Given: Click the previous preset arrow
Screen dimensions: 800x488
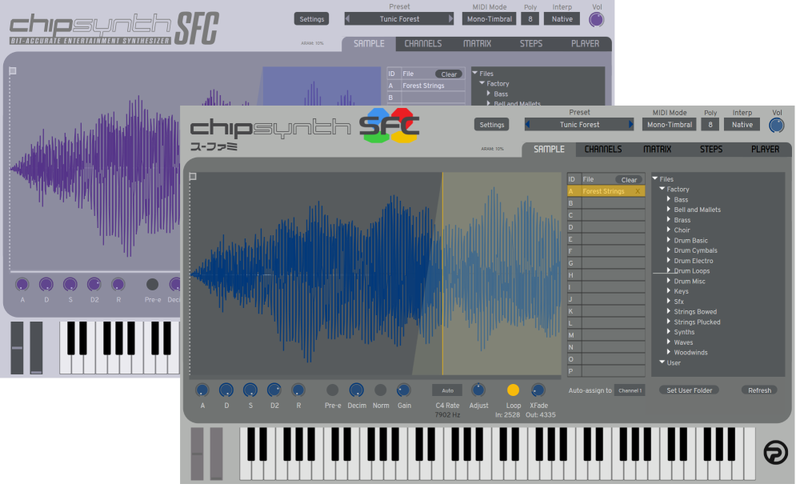Looking at the screenshot, I should (x=529, y=125).
